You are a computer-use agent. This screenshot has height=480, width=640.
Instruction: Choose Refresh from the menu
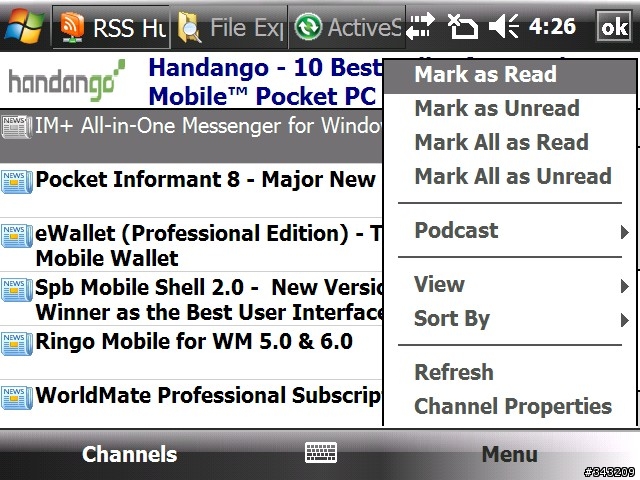(510, 372)
